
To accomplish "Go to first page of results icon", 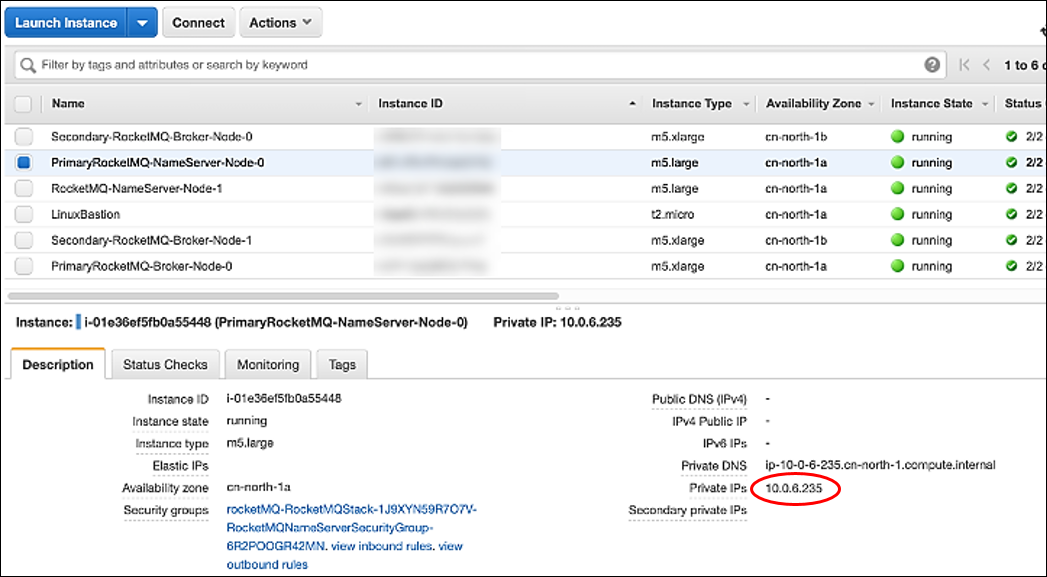I will click(x=964, y=65).
